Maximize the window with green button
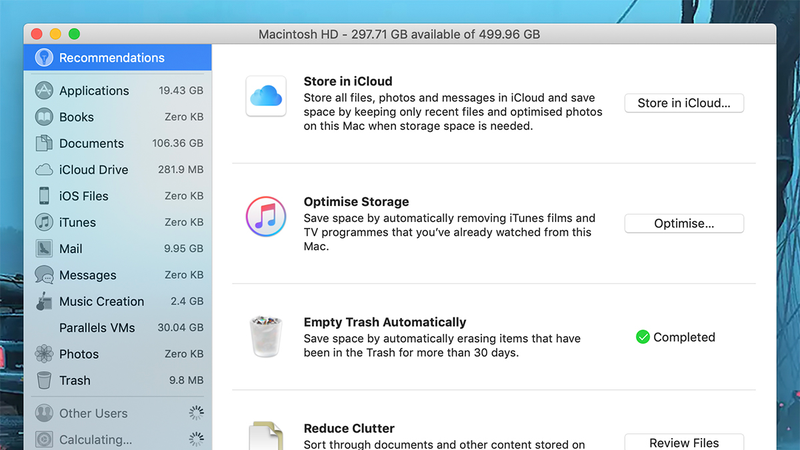Viewport: 800px width, 450px height. tap(74, 34)
